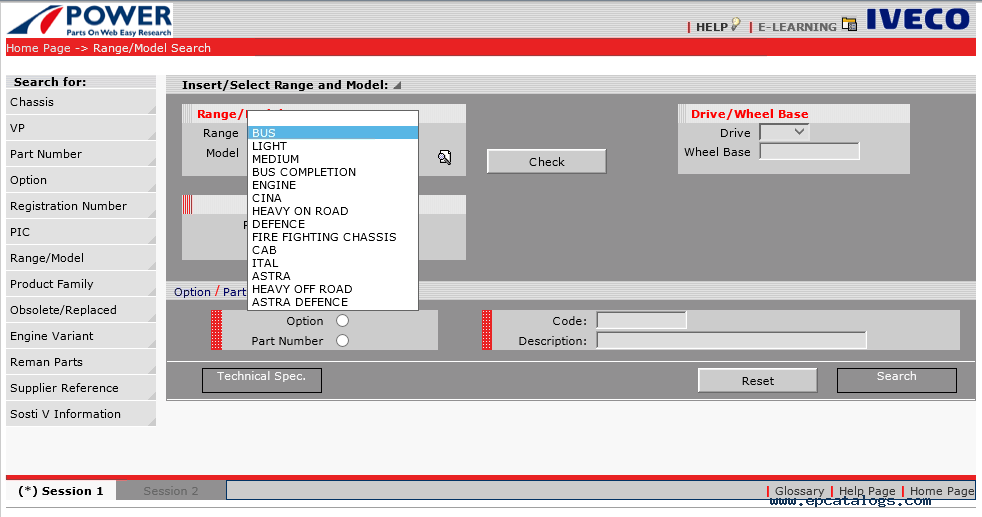Click Range/Model Search in the breadcrumb
The image size is (982, 517).
point(152,48)
